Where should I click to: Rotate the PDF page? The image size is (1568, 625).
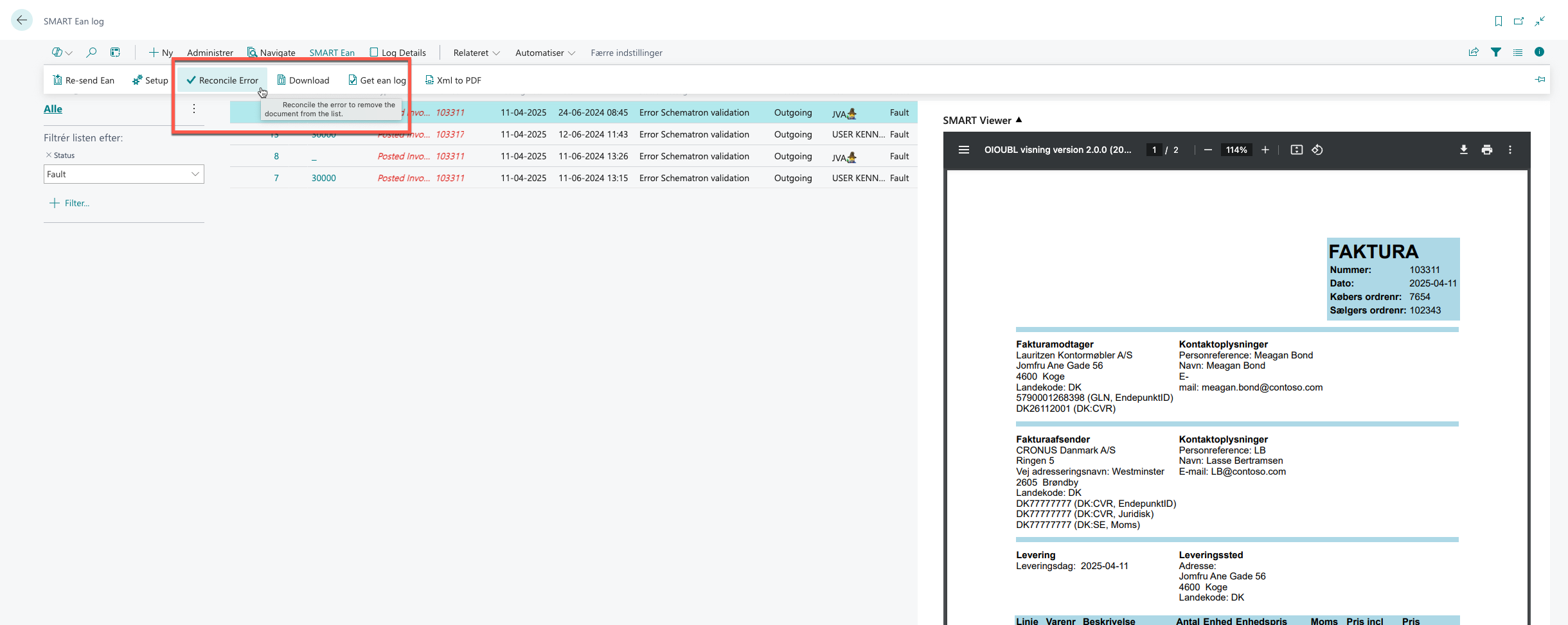pos(1317,150)
